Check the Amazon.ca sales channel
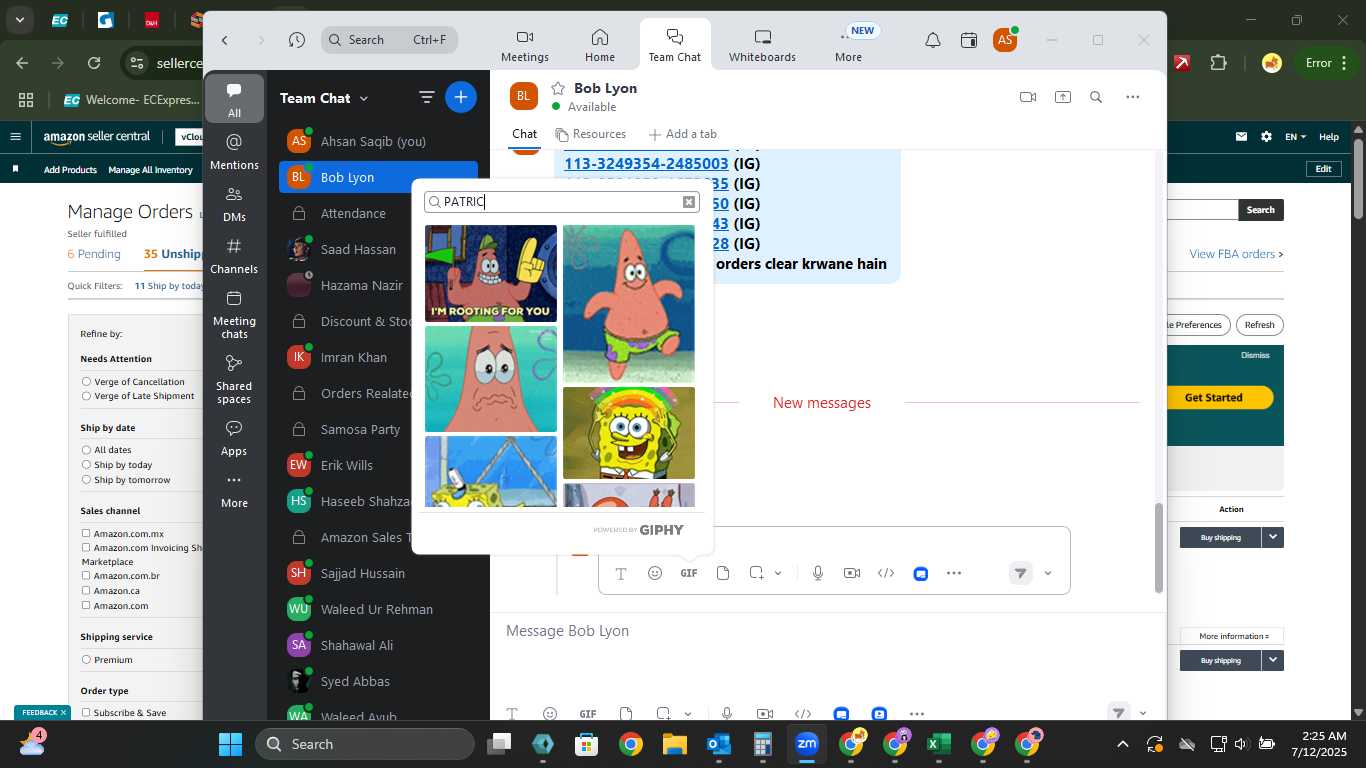Viewport: 1366px width, 768px height. (x=86, y=591)
